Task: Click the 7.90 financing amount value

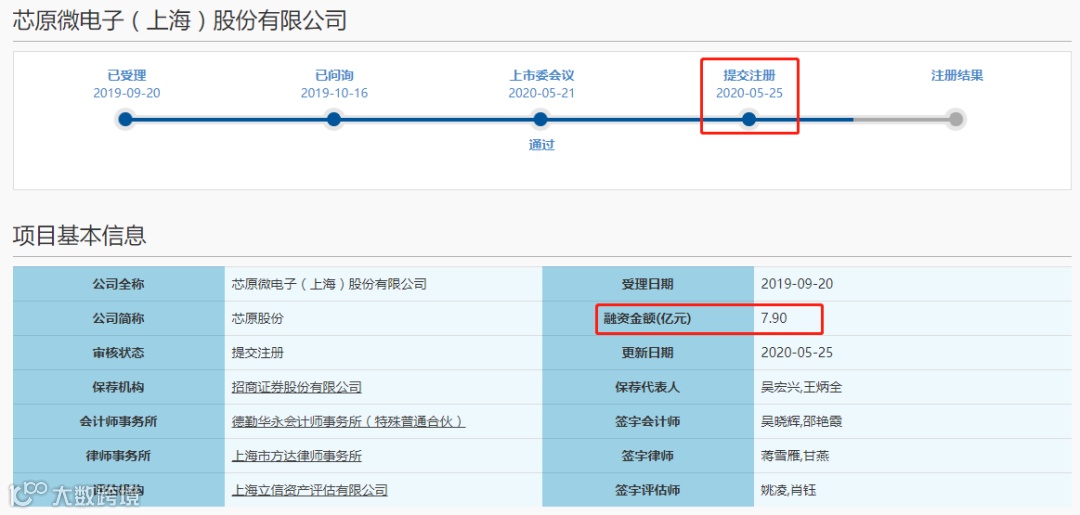Action: pyautogui.click(x=773, y=318)
